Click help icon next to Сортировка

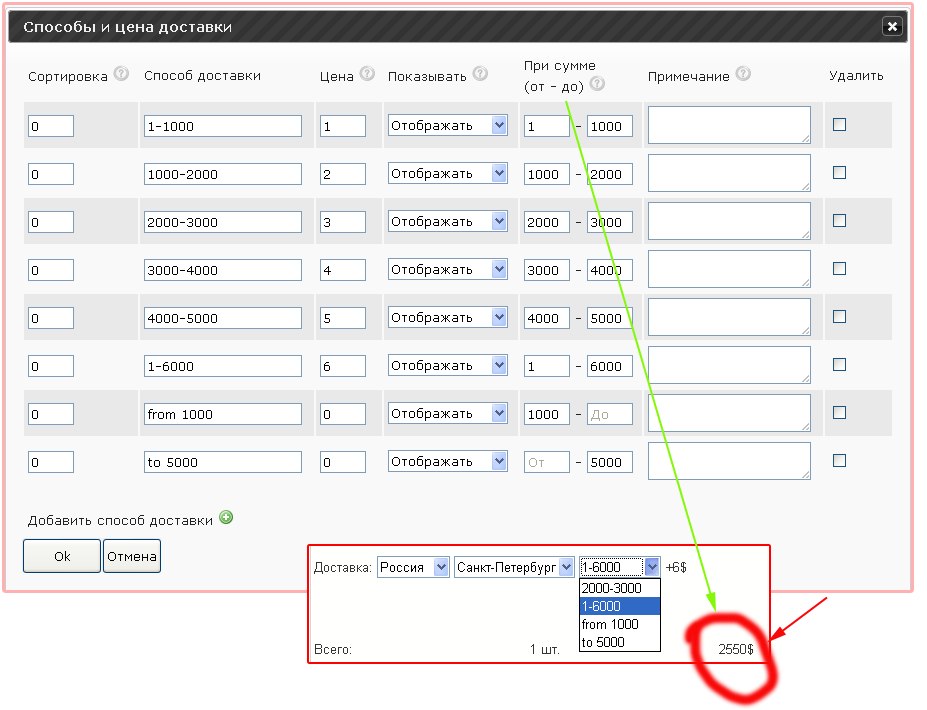point(121,74)
